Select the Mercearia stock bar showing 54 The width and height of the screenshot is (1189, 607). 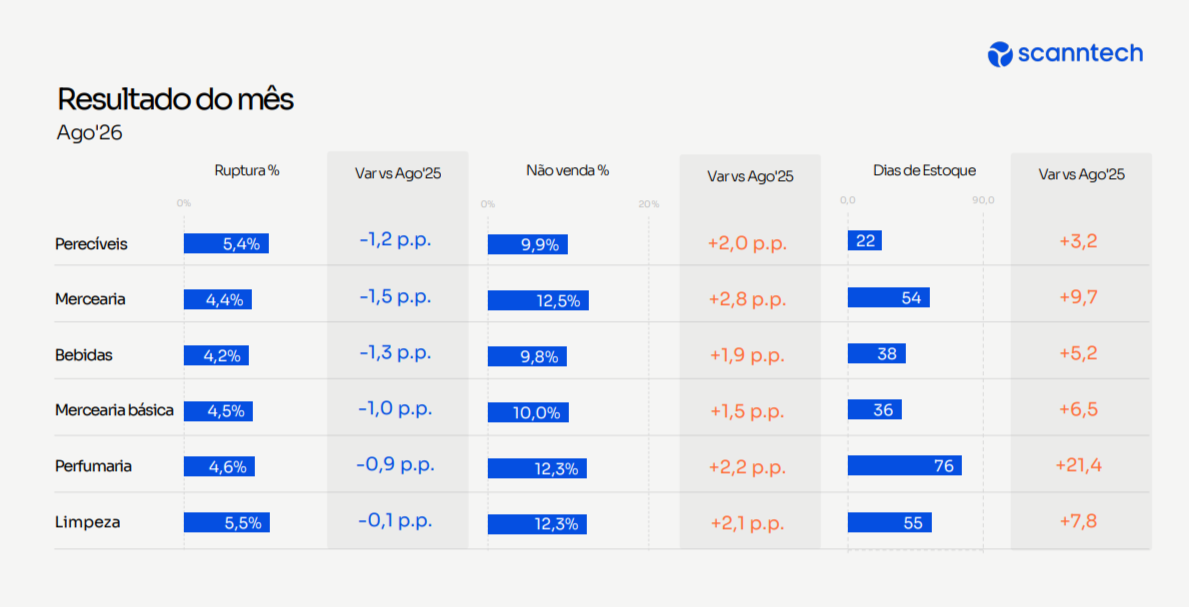889,297
